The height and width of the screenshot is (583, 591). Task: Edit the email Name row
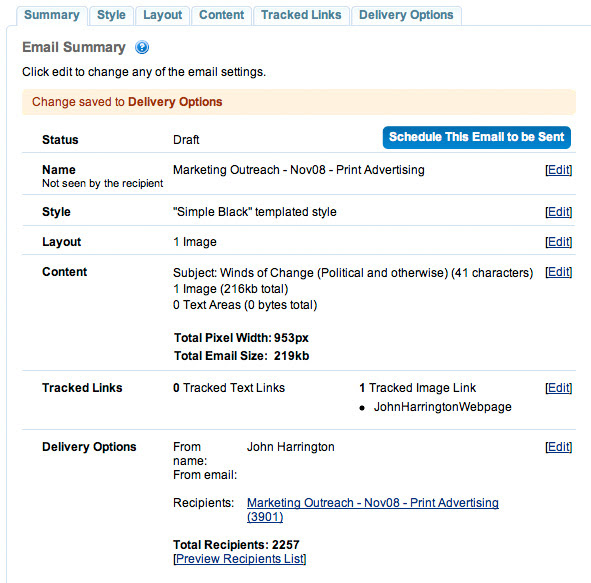click(559, 170)
